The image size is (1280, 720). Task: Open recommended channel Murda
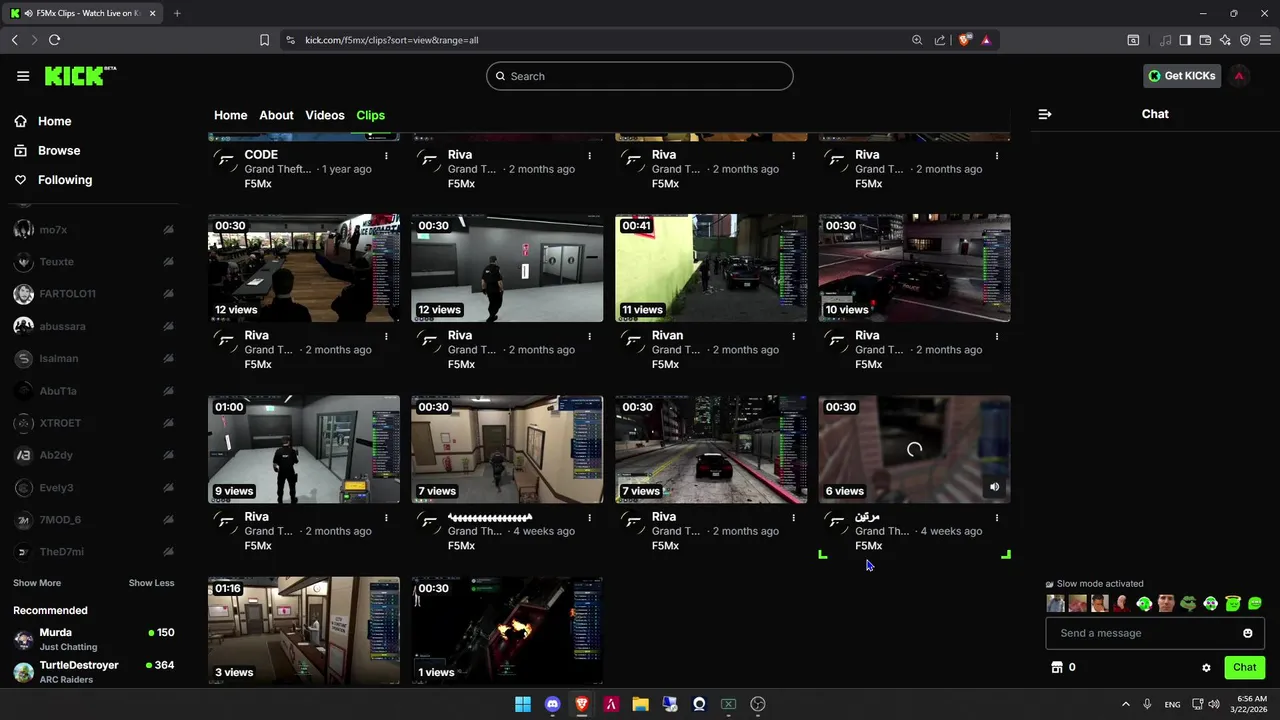coord(94,639)
